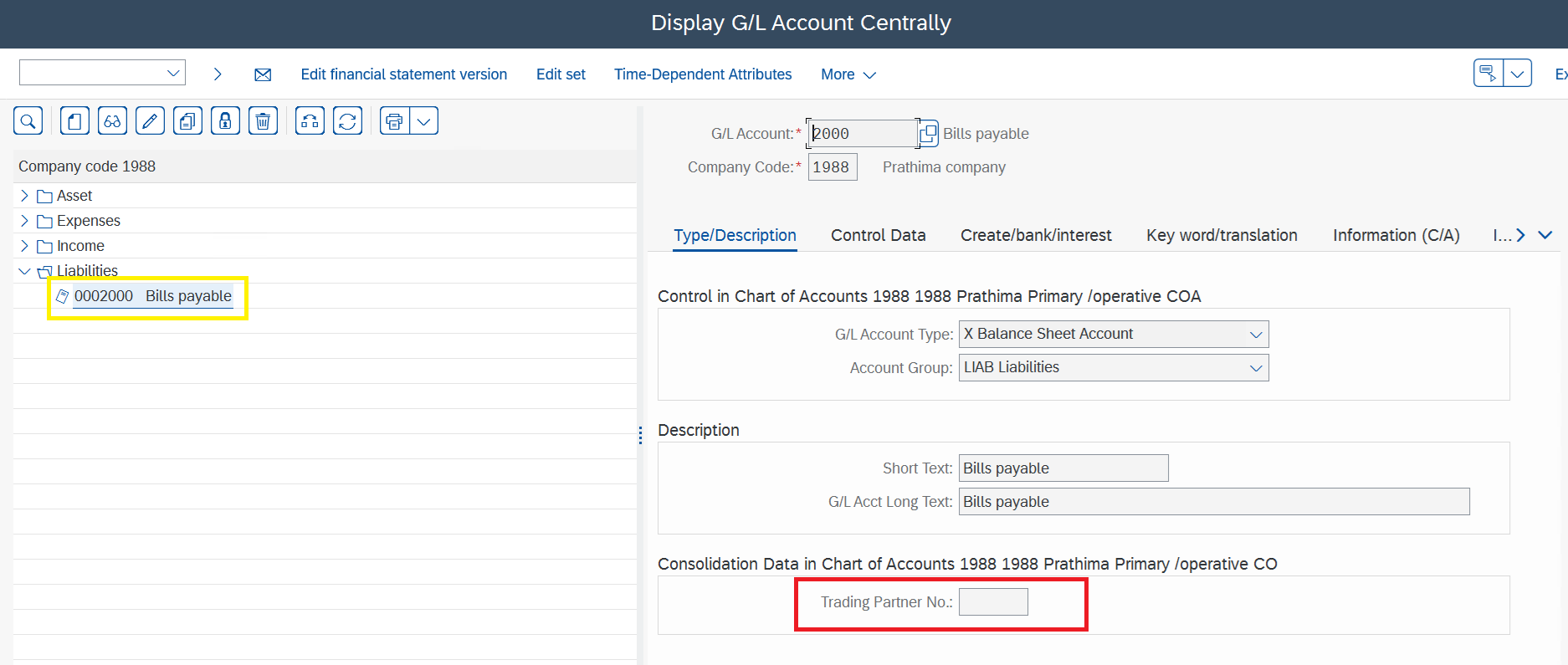Open the tab list overflow chevron
The image size is (1568, 665).
point(1545,235)
